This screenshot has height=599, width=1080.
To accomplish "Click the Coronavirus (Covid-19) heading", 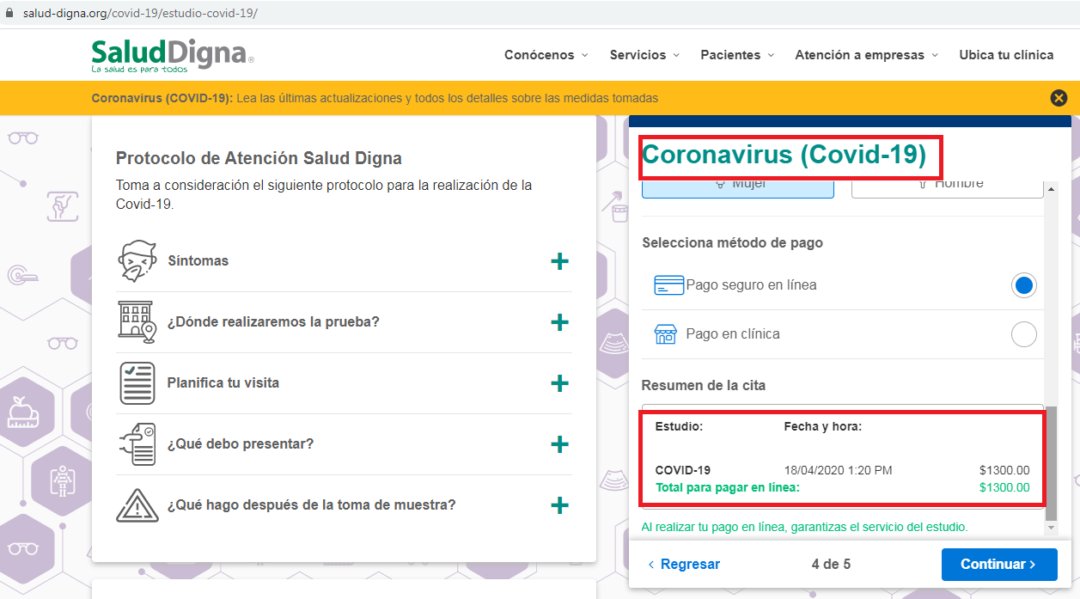I will tap(784, 154).
